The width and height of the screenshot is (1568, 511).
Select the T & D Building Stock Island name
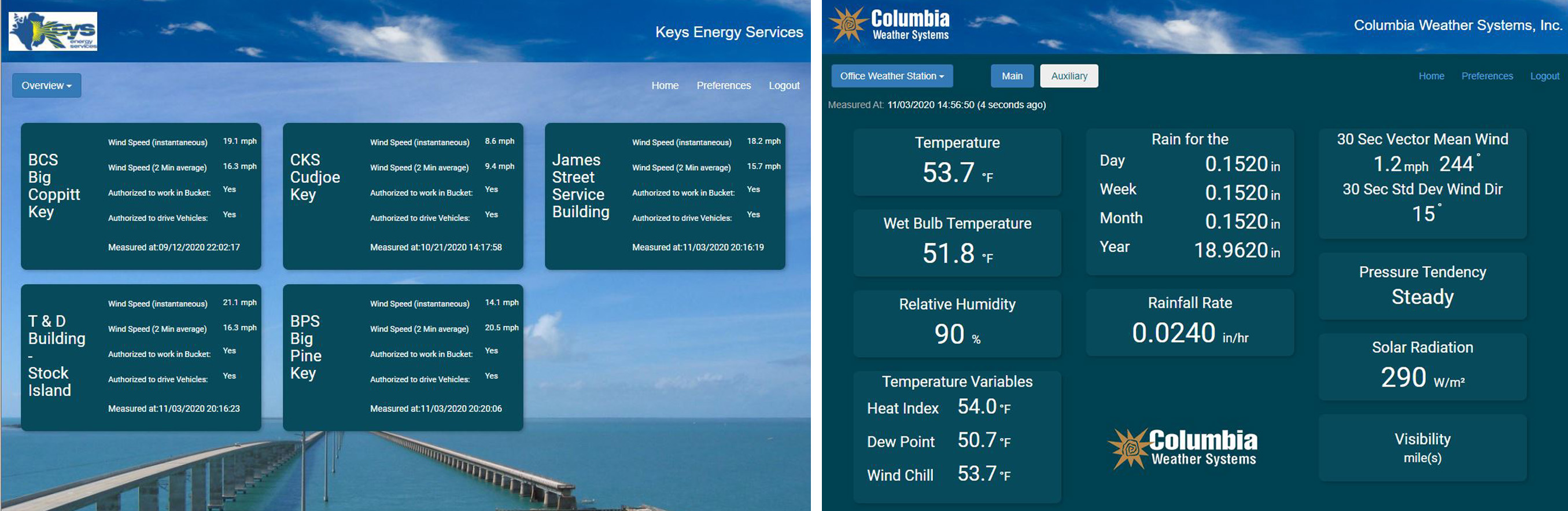[x=57, y=356]
